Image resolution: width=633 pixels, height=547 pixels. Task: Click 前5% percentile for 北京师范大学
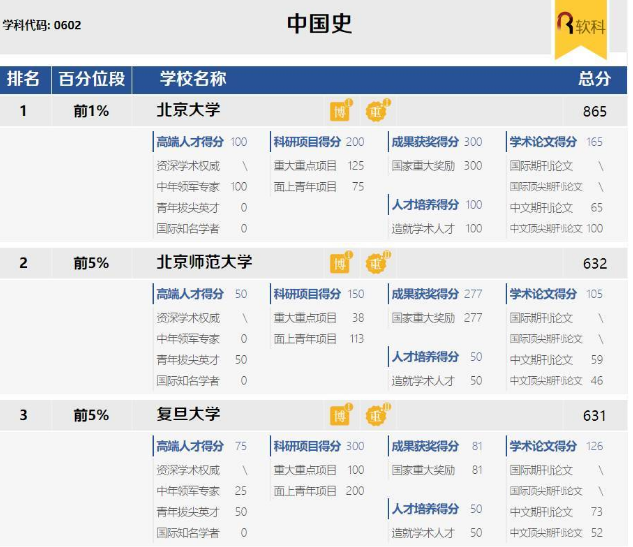pos(91,263)
